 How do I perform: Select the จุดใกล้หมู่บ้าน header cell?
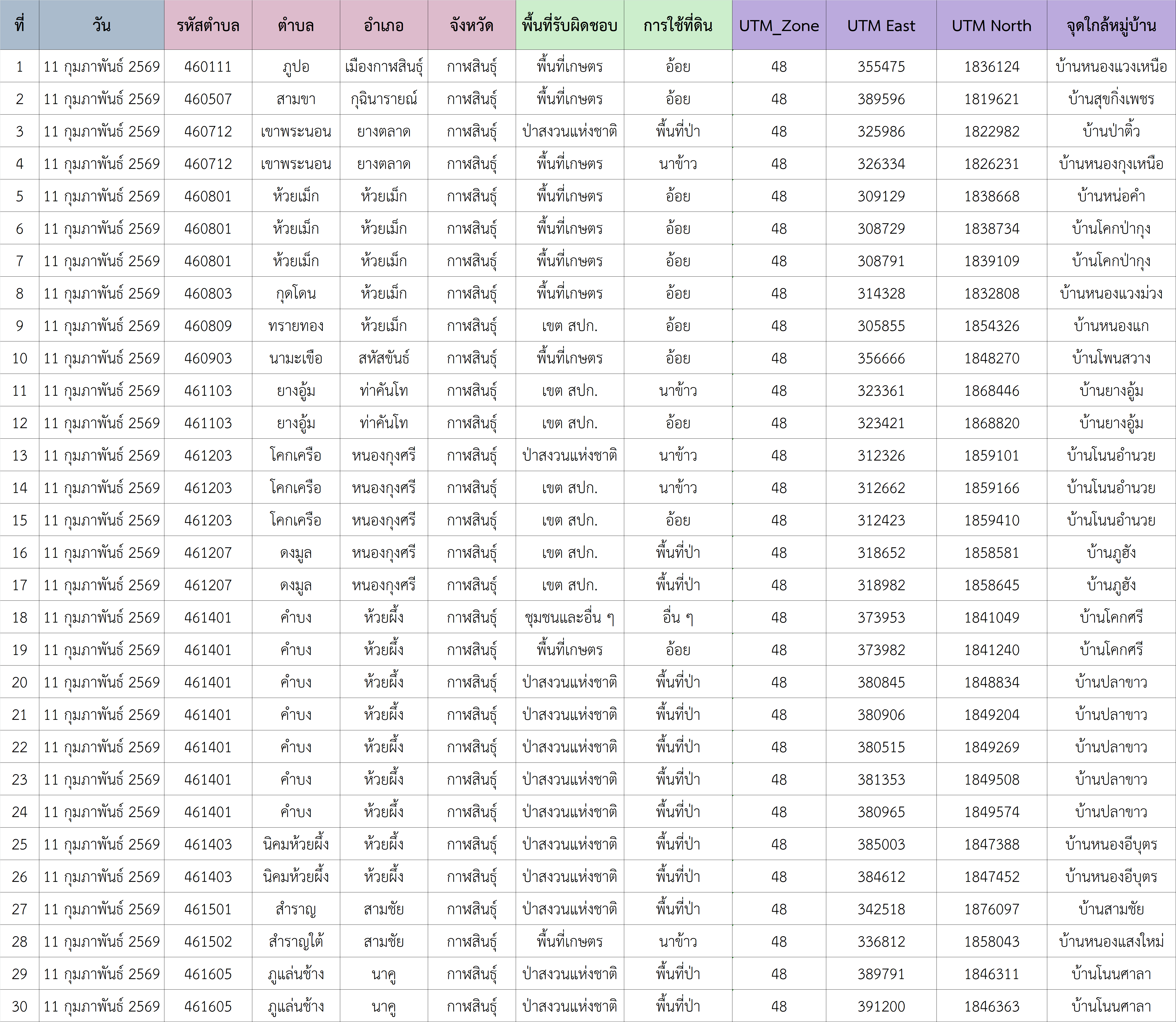(1111, 26)
